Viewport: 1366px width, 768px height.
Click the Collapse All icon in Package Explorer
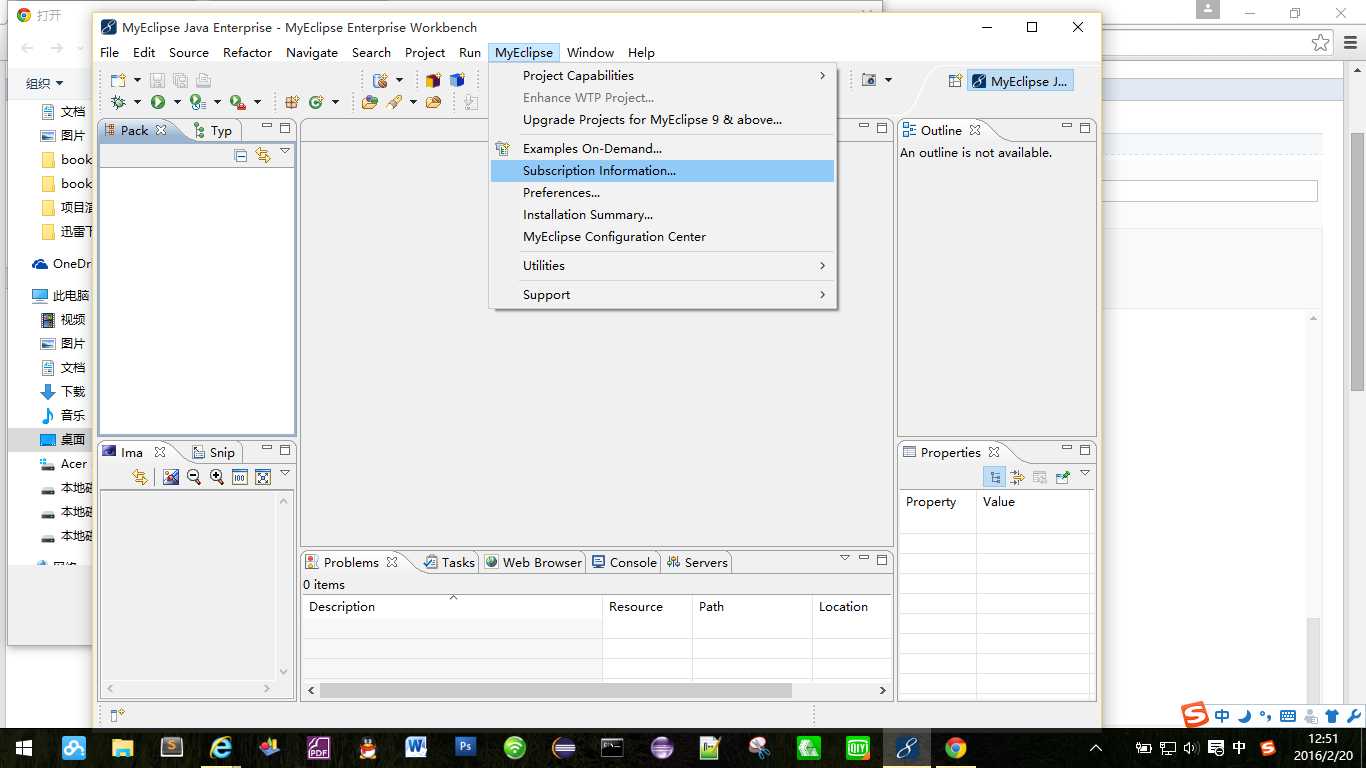[x=241, y=155]
